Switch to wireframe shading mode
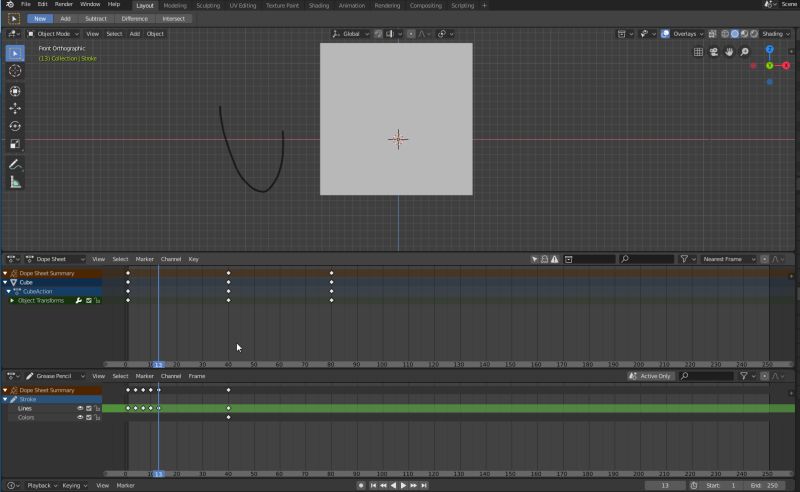This screenshot has width=800, height=492. click(725, 34)
